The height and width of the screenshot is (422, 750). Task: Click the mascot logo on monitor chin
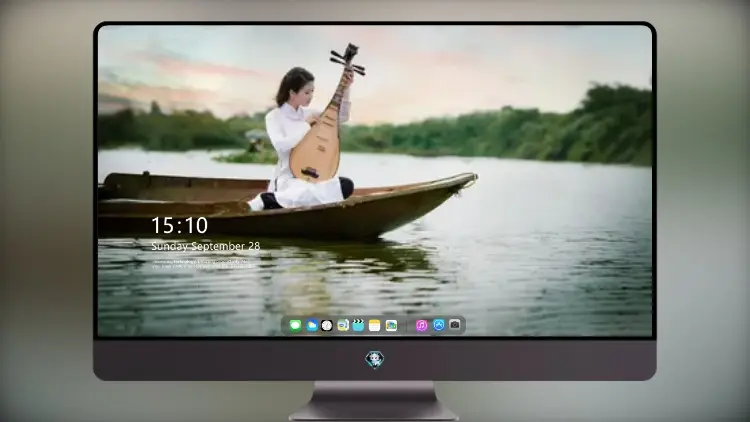pyautogui.click(x=375, y=360)
